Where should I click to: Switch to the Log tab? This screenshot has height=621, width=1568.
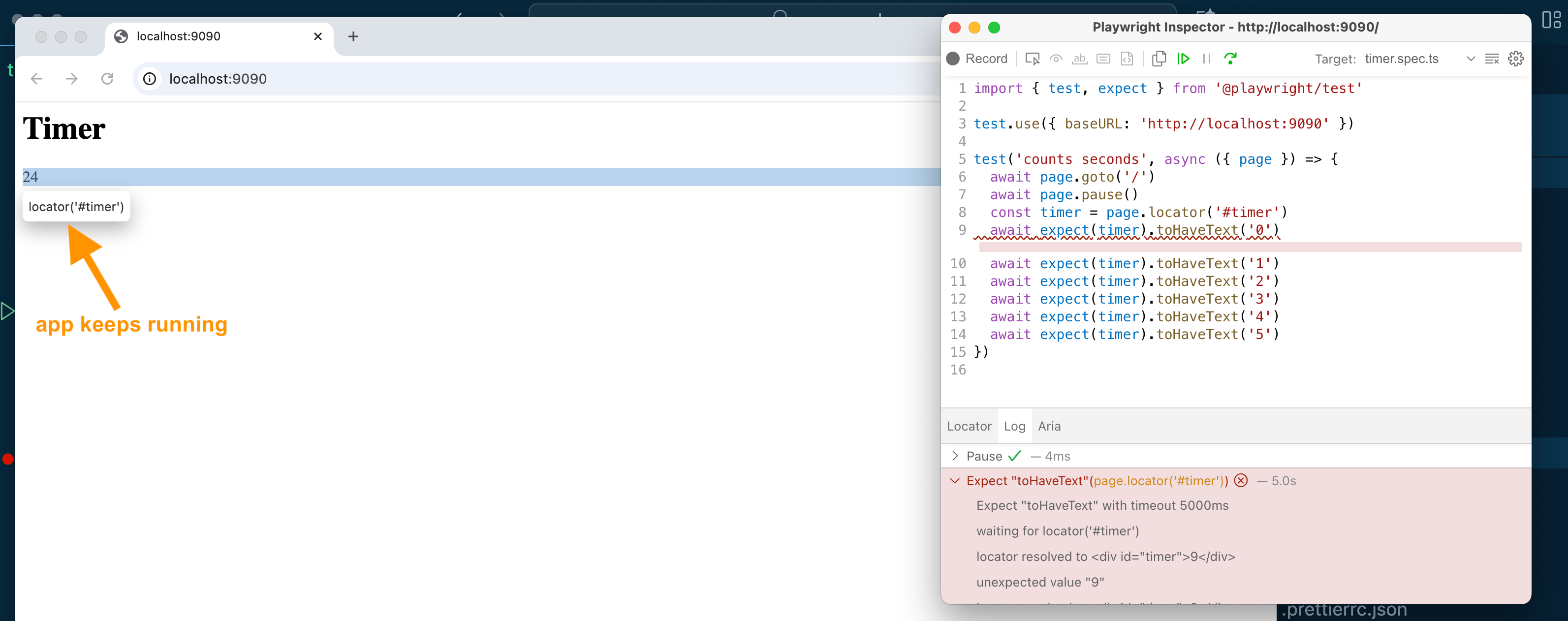[x=1014, y=426]
